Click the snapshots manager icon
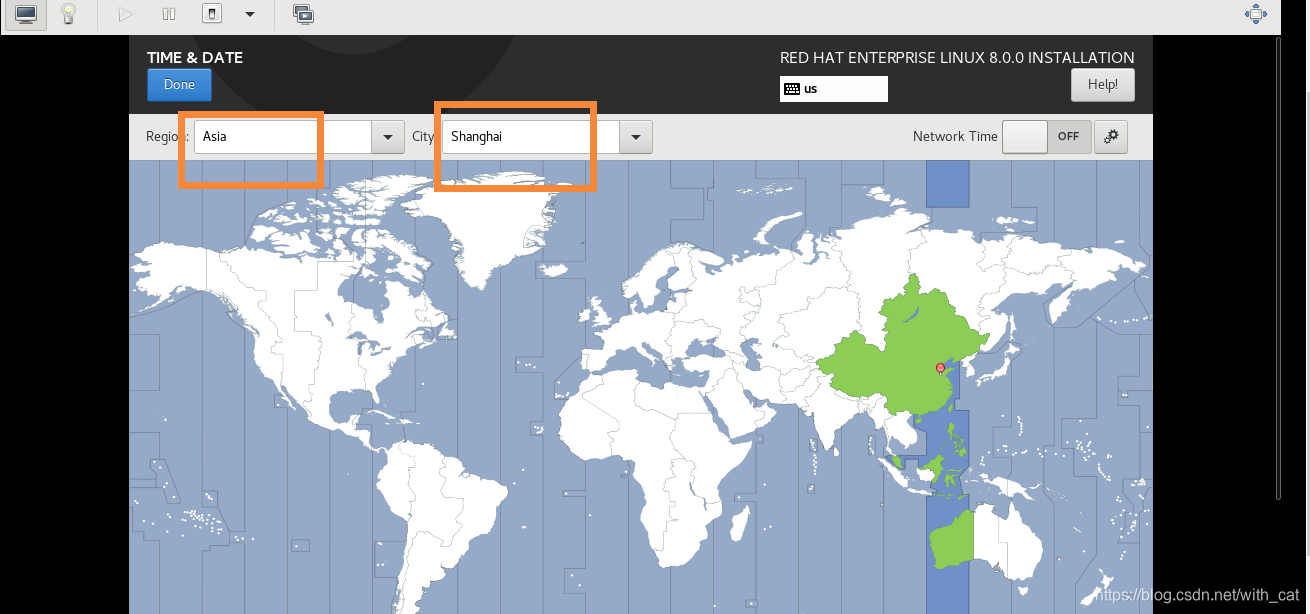This screenshot has width=1310, height=614. tap(303, 15)
